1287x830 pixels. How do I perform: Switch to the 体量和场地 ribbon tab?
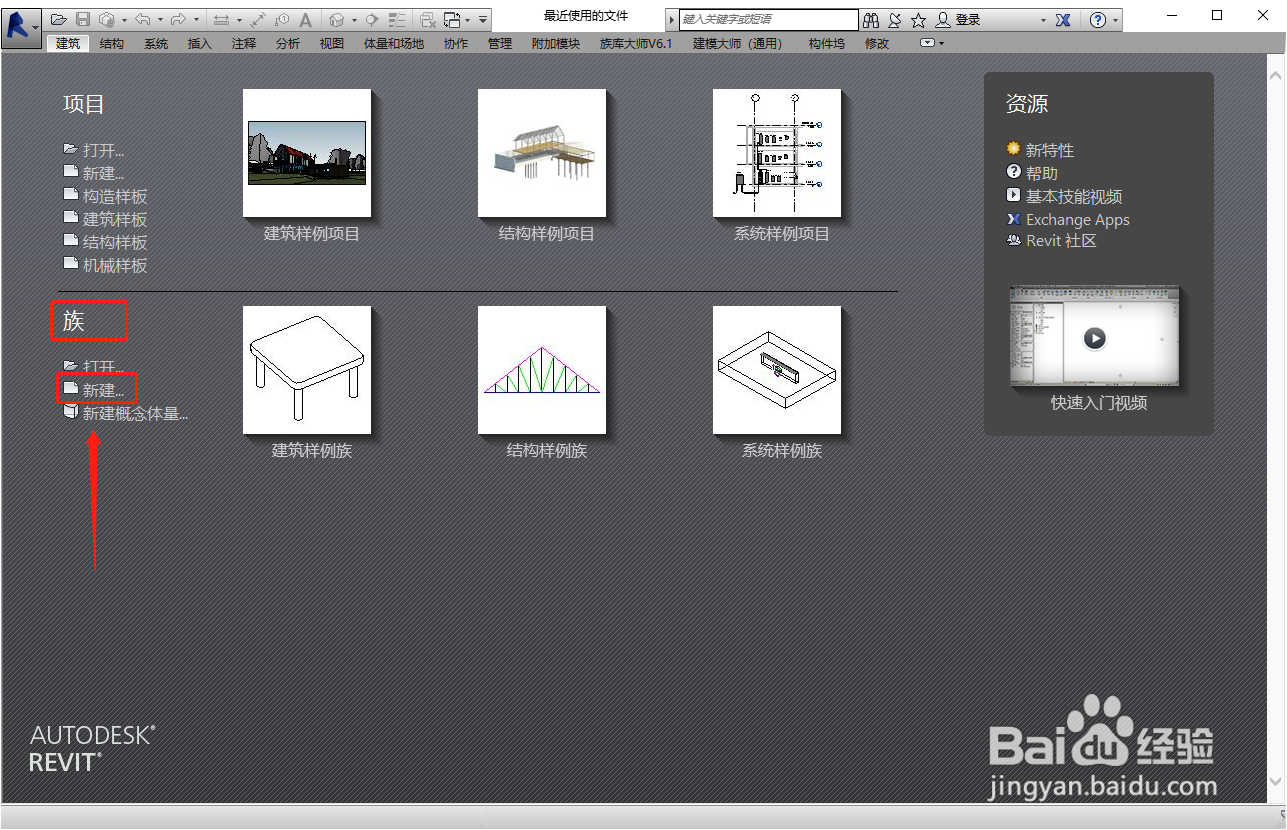pos(394,43)
